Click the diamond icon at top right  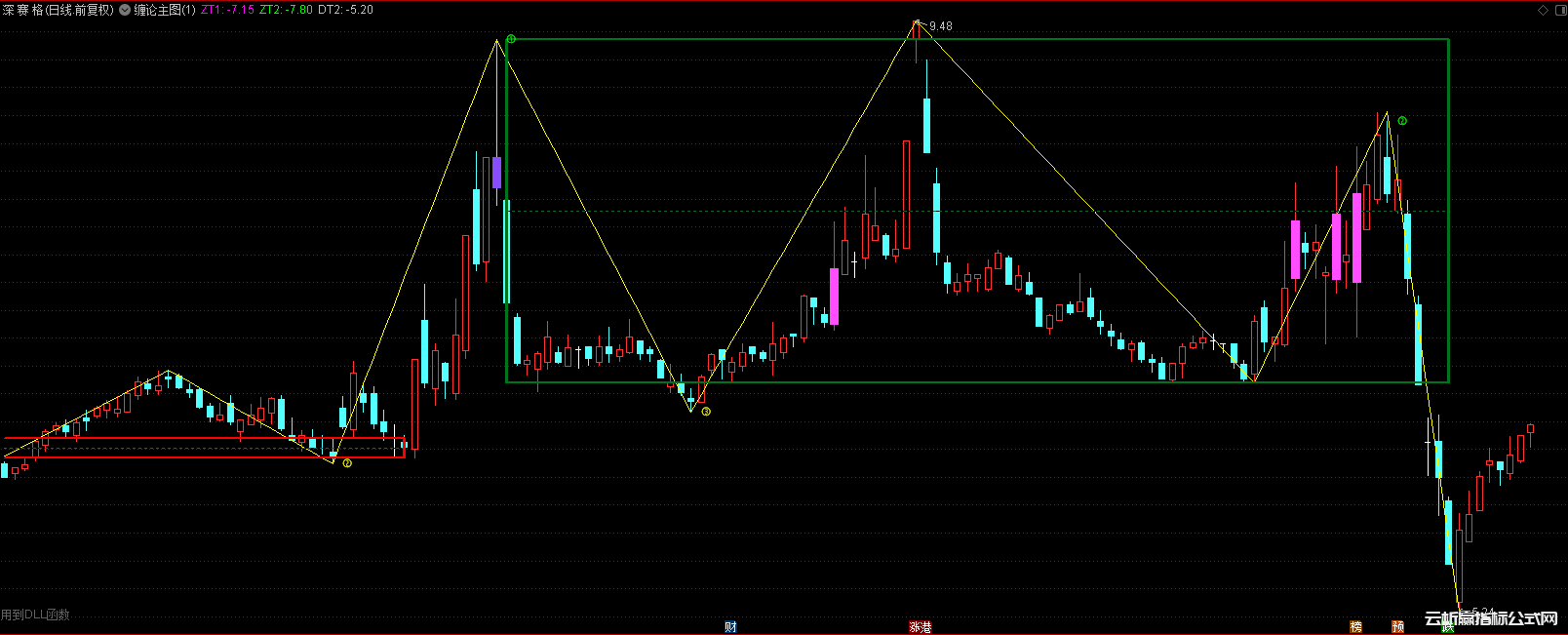pyautogui.click(x=1543, y=10)
